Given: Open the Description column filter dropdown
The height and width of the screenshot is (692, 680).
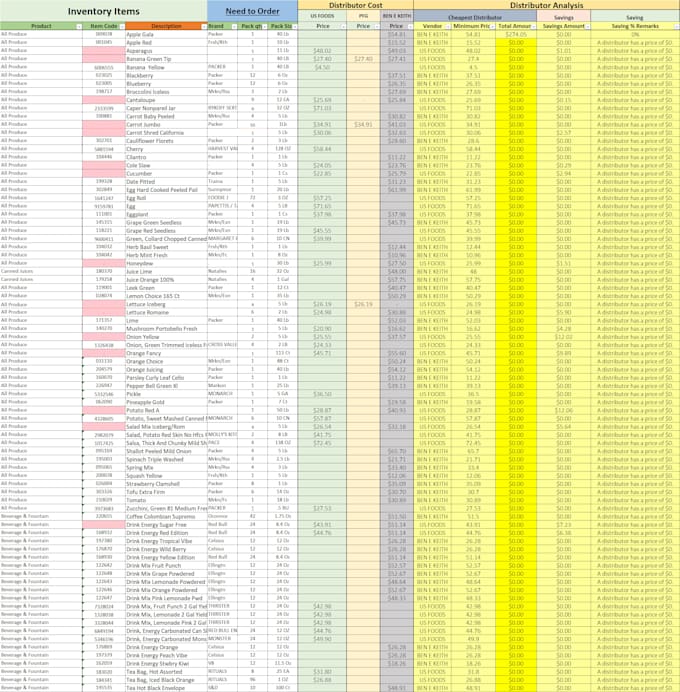Looking at the screenshot, I should point(204,26).
